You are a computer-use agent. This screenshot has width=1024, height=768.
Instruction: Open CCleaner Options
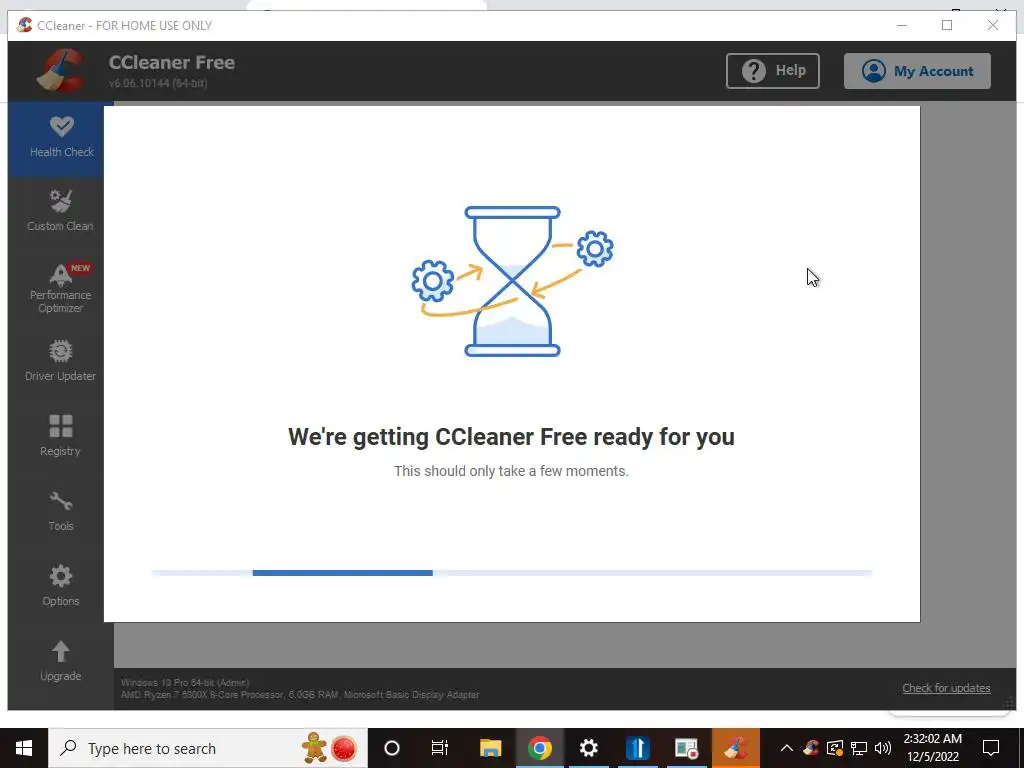coord(61,586)
